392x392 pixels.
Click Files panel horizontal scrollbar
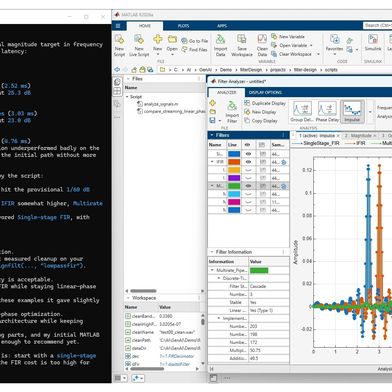coord(143,291)
